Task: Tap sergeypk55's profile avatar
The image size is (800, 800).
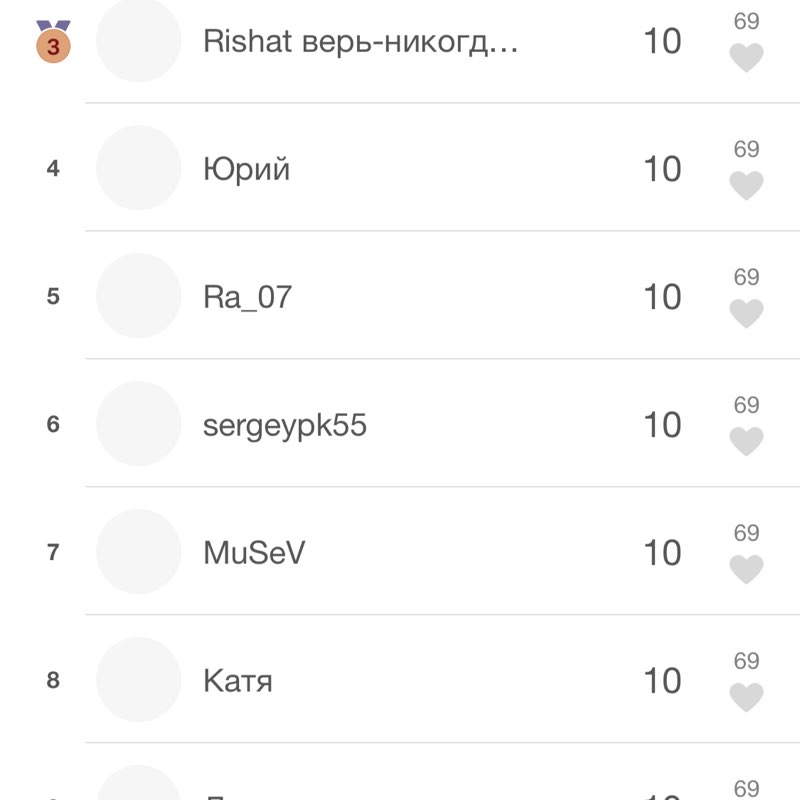Action: (x=138, y=424)
